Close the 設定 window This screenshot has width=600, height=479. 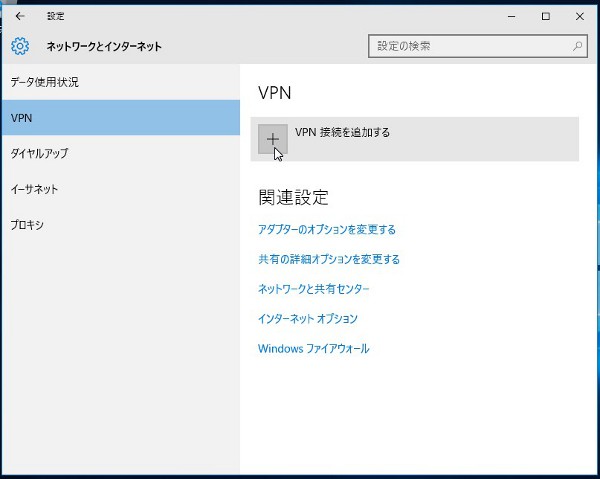580,16
